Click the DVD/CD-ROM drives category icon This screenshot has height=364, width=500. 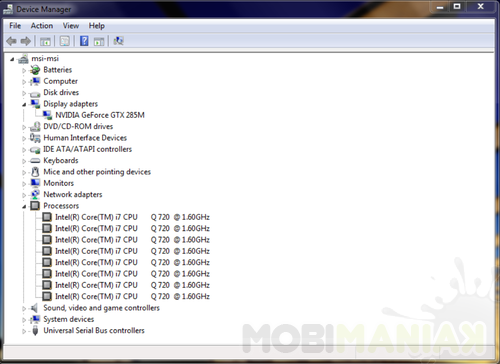(x=35, y=127)
